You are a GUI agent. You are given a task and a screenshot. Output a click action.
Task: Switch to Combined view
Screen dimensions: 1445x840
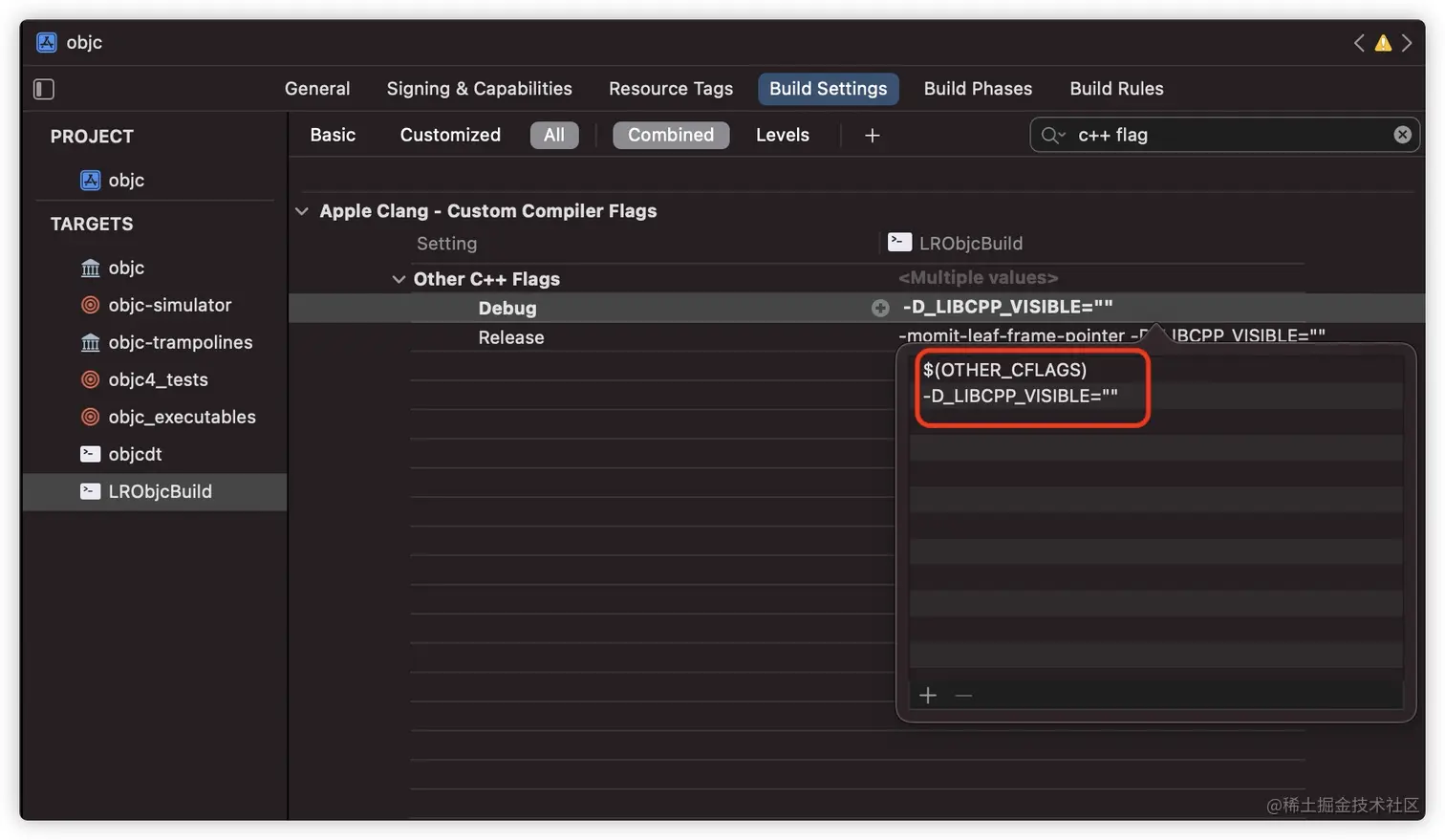point(671,135)
